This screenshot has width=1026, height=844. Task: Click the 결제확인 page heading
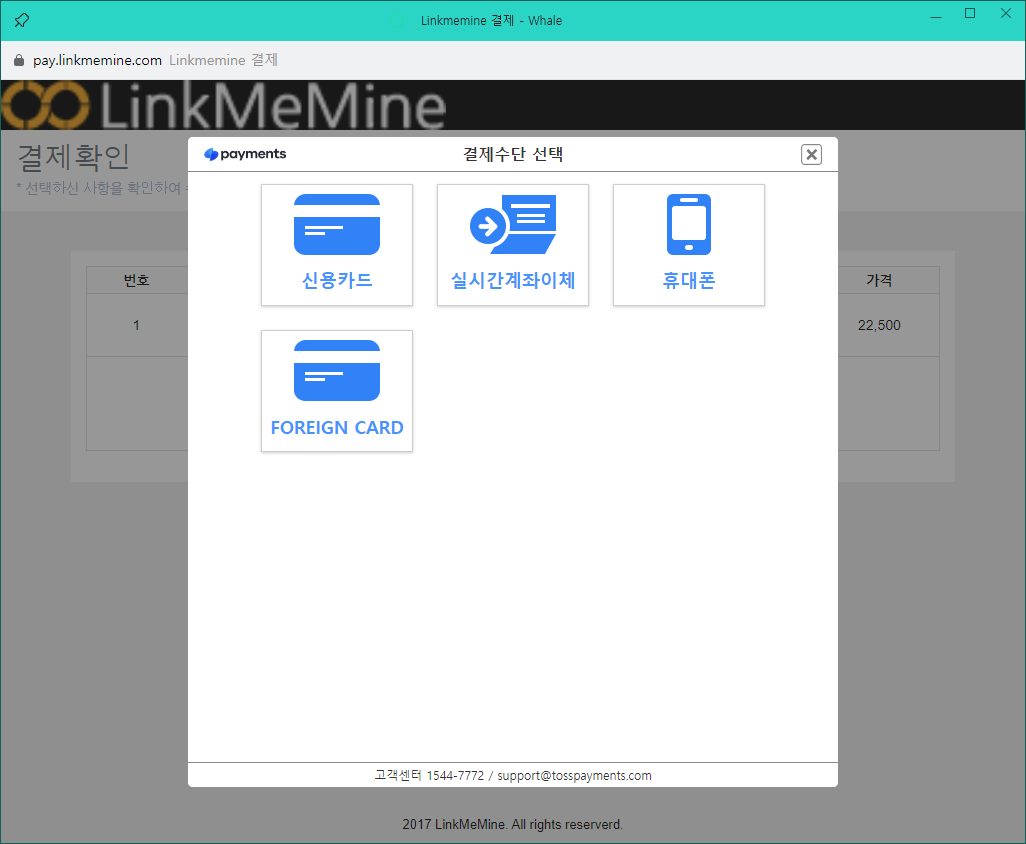coord(74,158)
